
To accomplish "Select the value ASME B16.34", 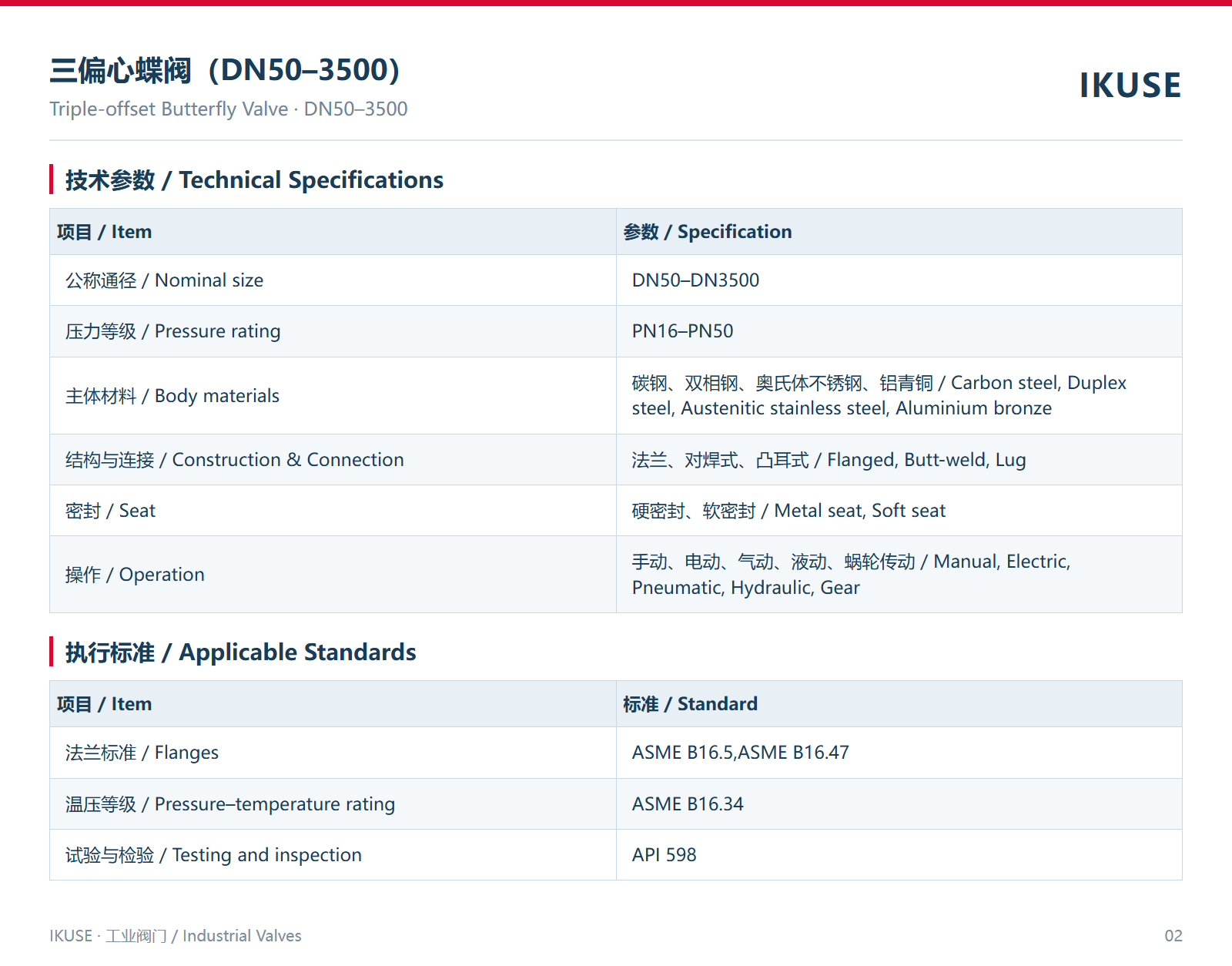I will [688, 804].
